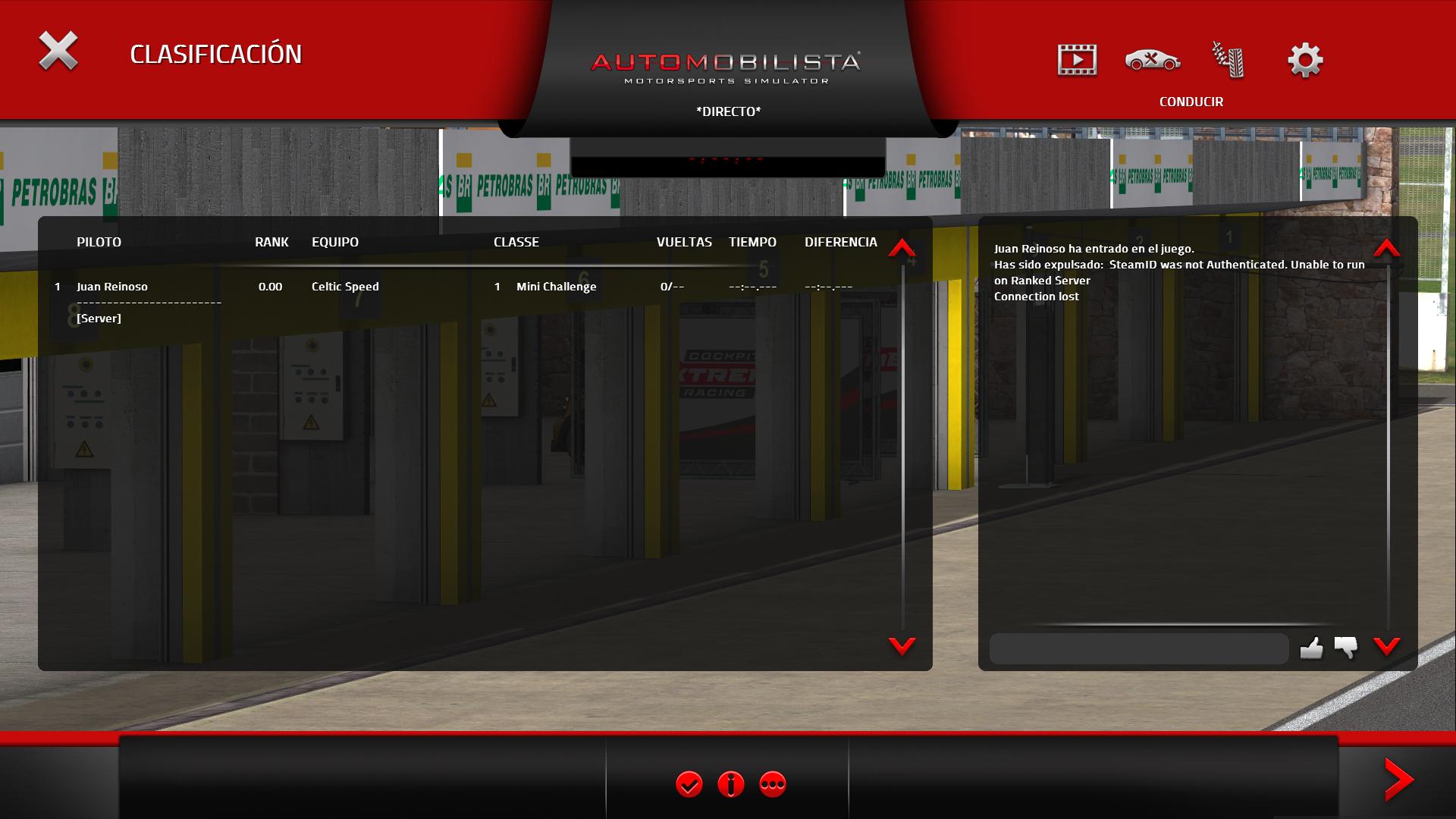
Task: Click the next red arrow bottom right
Action: tap(1398, 779)
